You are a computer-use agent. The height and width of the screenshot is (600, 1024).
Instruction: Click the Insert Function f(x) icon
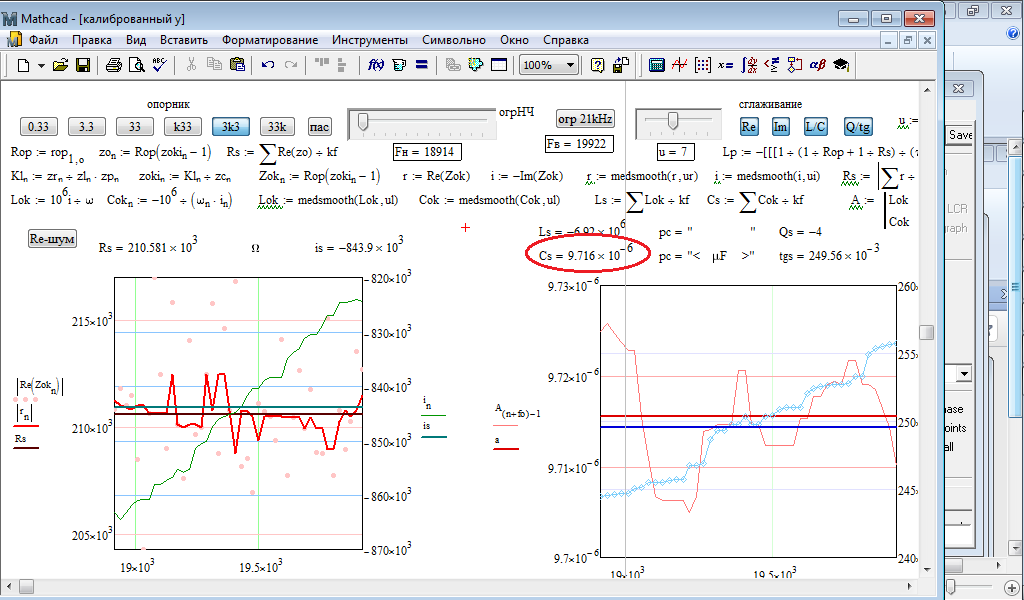click(x=377, y=65)
